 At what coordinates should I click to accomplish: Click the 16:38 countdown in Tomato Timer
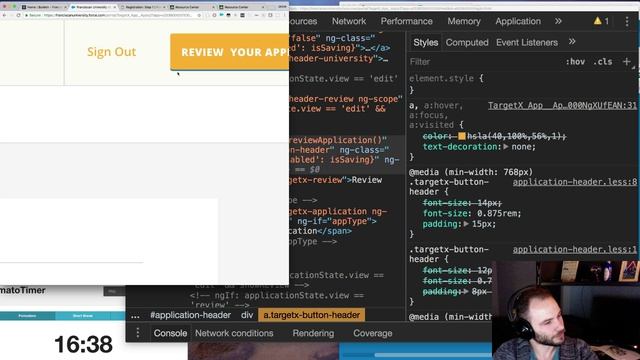pos(84,344)
